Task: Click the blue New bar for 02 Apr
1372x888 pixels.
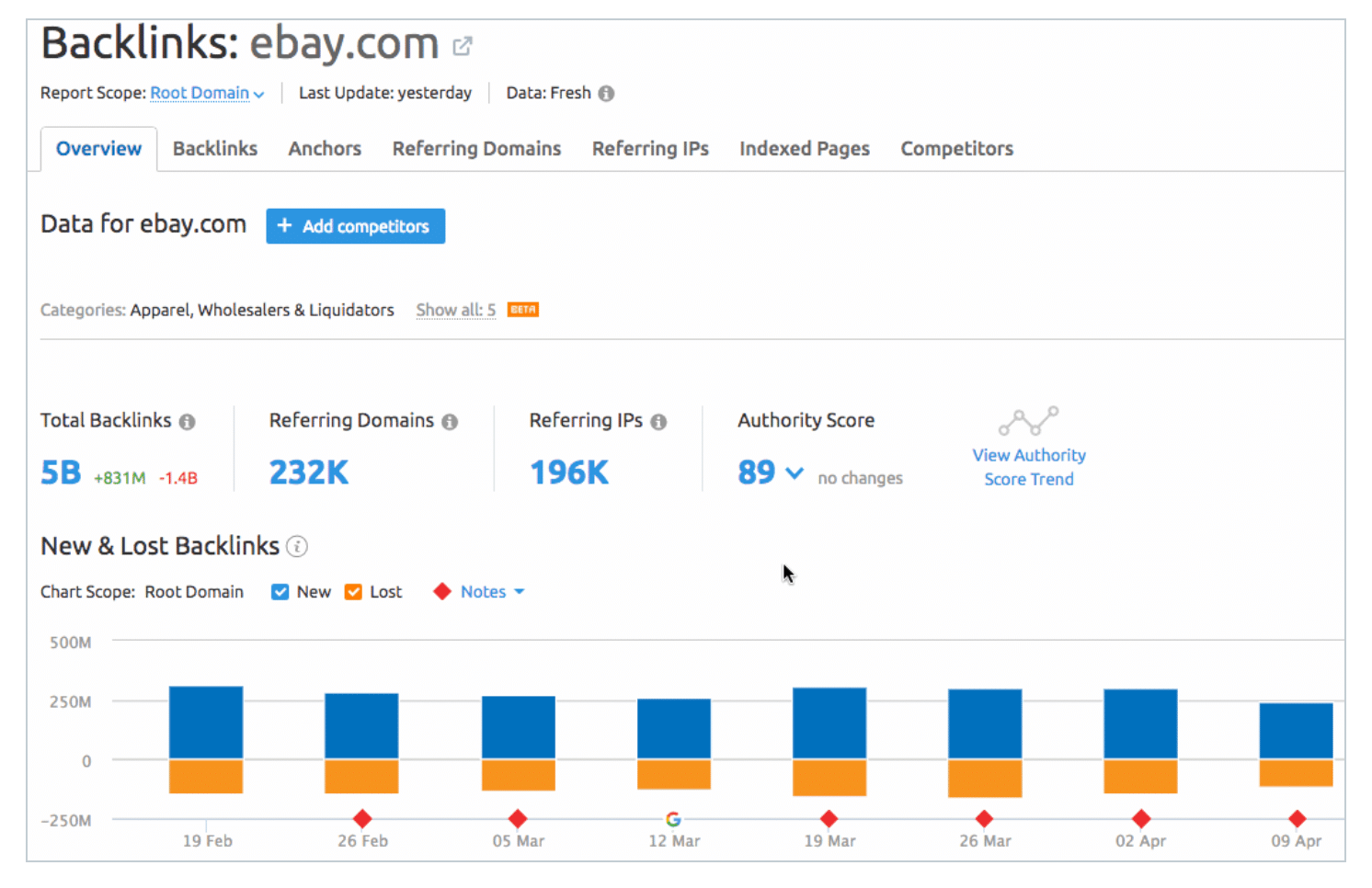Action: point(1140,724)
